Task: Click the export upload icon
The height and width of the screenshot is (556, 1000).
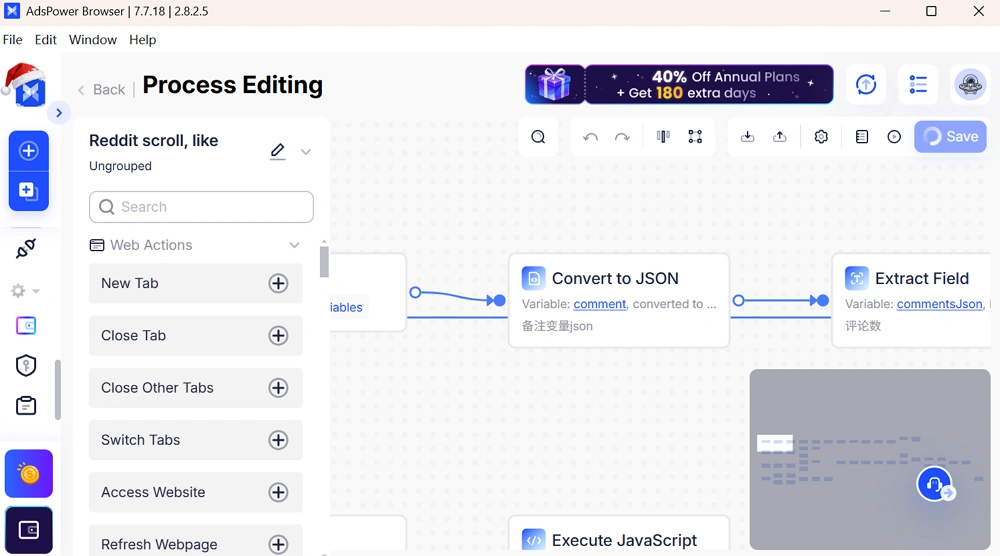Action: [779, 136]
